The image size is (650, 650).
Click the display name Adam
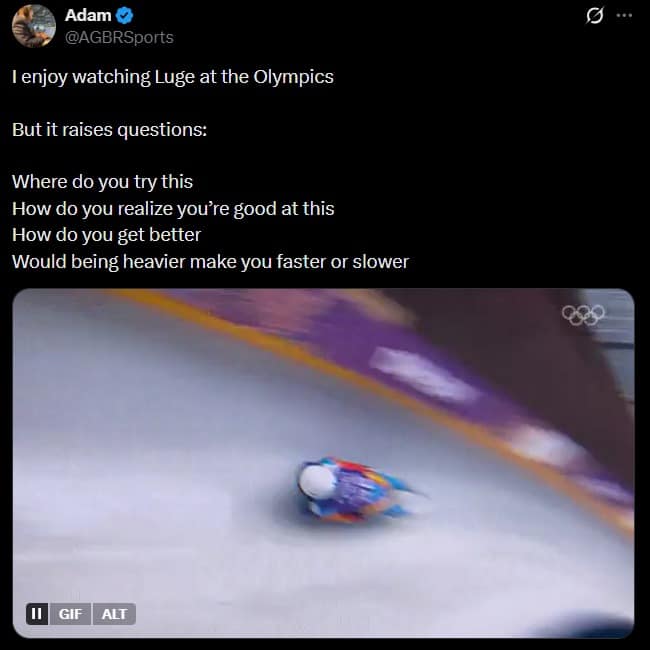(87, 15)
